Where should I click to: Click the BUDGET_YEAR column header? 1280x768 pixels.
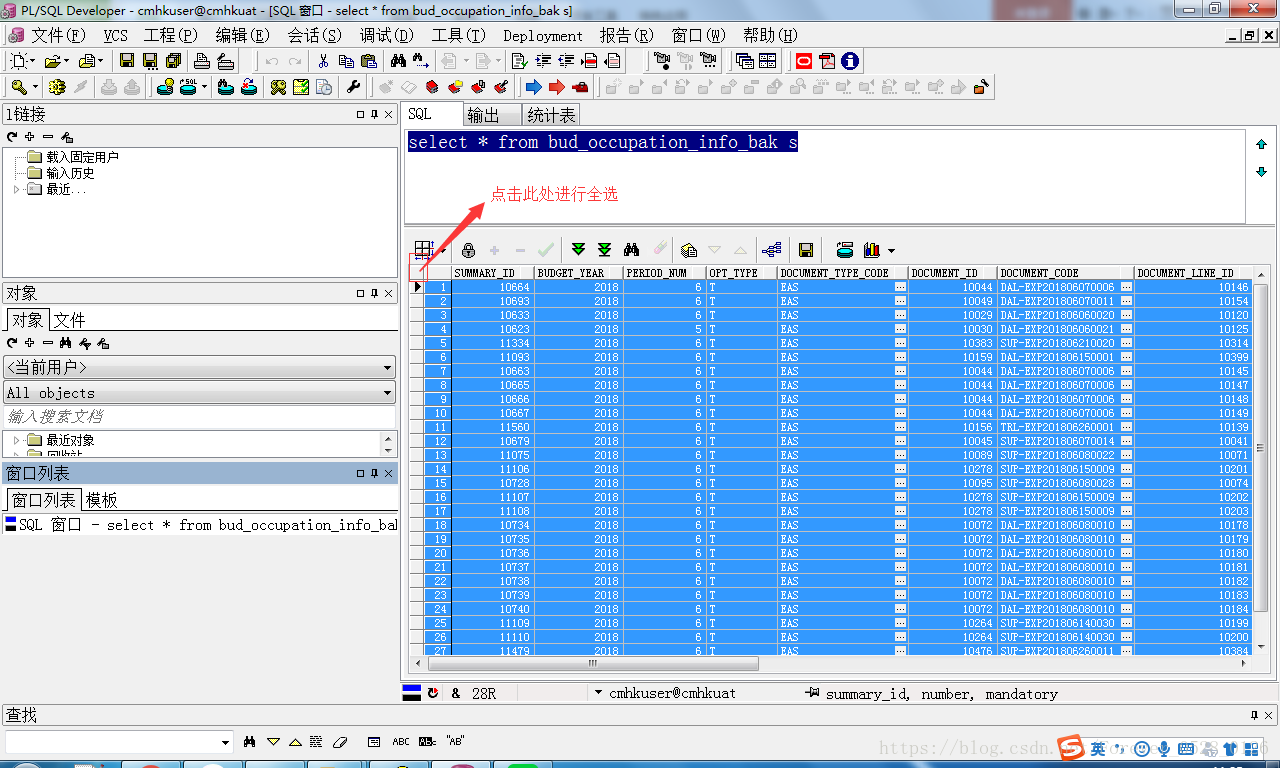click(x=578, y=273)
